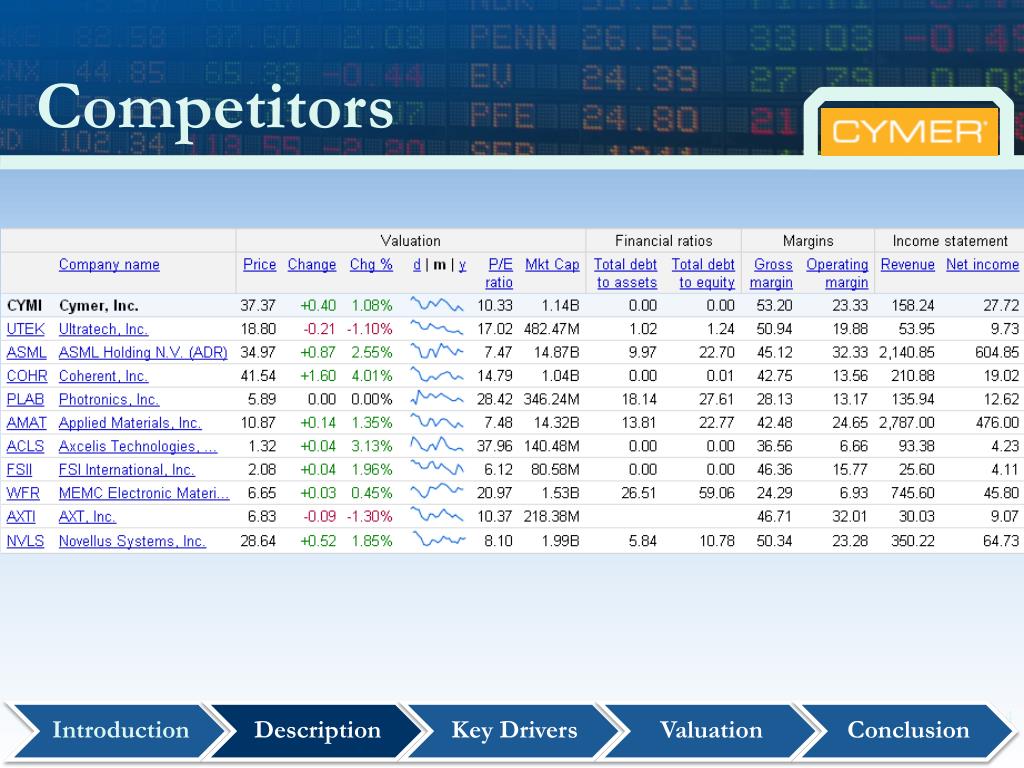Sort by P/E ratio header
The width and height of the screenshot is (1024, 768).
click(x=500, y=273)
